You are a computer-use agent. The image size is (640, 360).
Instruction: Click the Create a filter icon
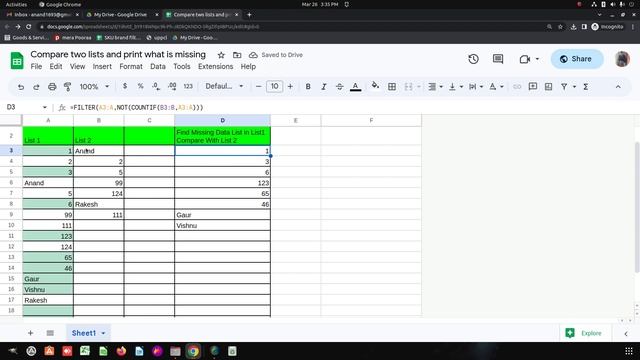[x=564, y=87]
